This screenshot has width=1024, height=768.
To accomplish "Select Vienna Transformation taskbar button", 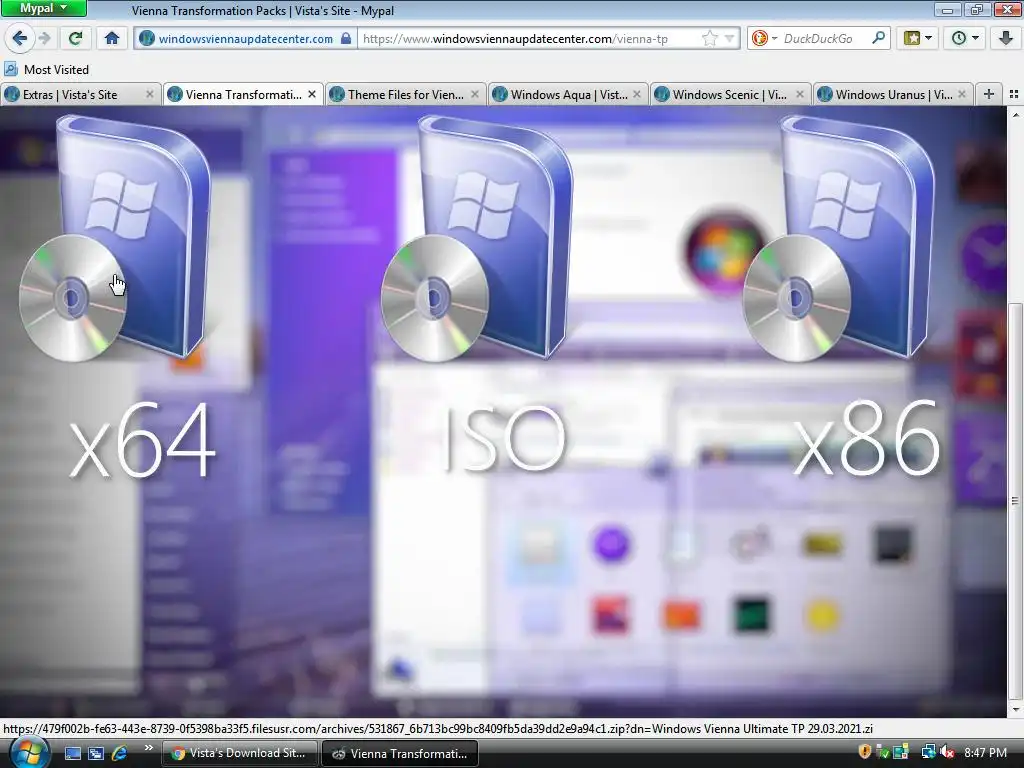I will tap(400, 753).
